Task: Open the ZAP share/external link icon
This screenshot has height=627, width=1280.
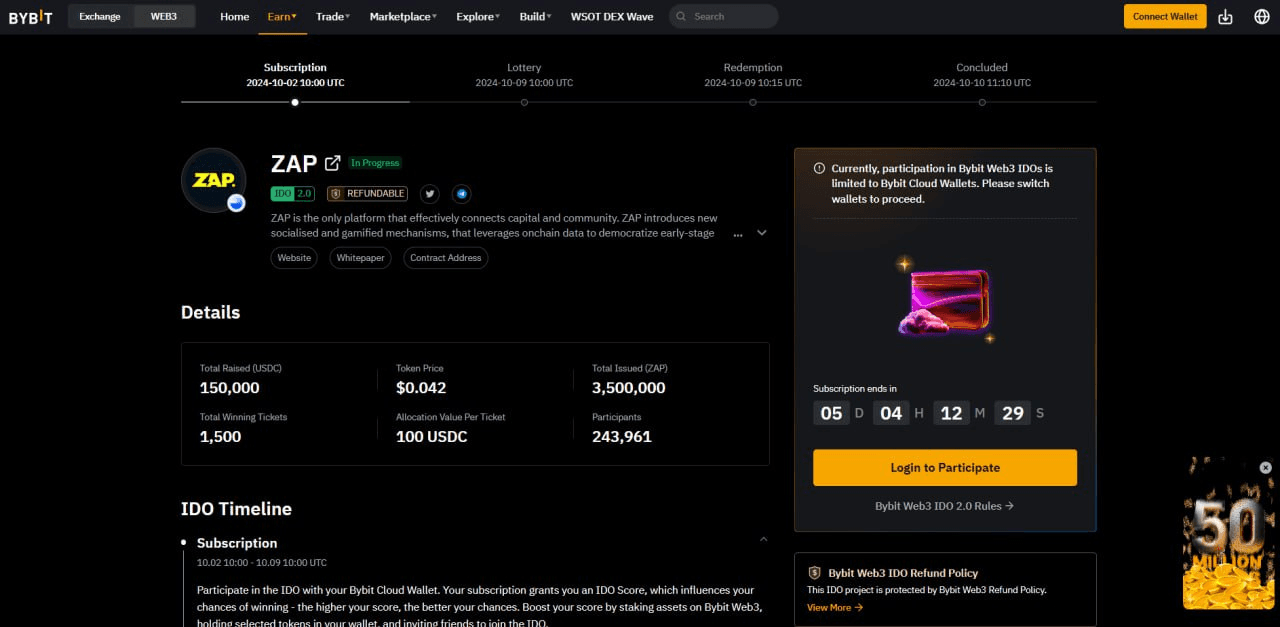Action: pos(332,163)
